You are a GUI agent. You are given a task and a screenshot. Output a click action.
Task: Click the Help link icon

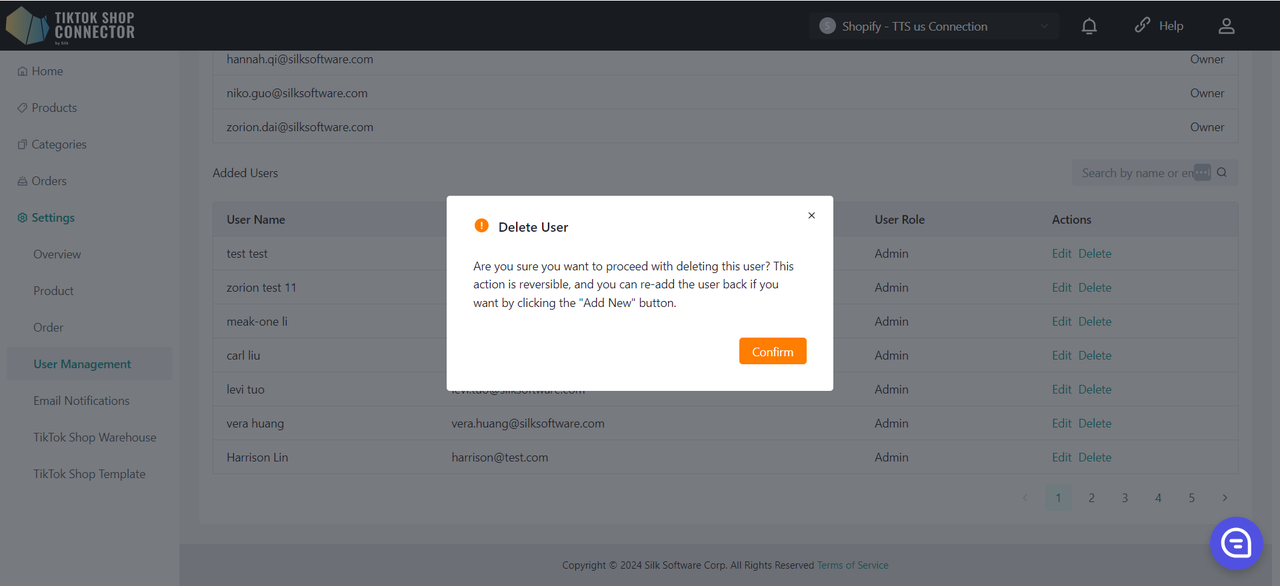1142,26
